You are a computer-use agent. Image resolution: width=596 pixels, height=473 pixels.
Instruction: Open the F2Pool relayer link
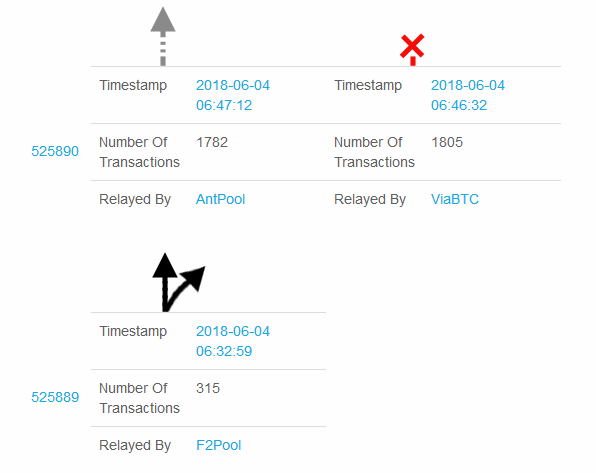click(219, 445)
